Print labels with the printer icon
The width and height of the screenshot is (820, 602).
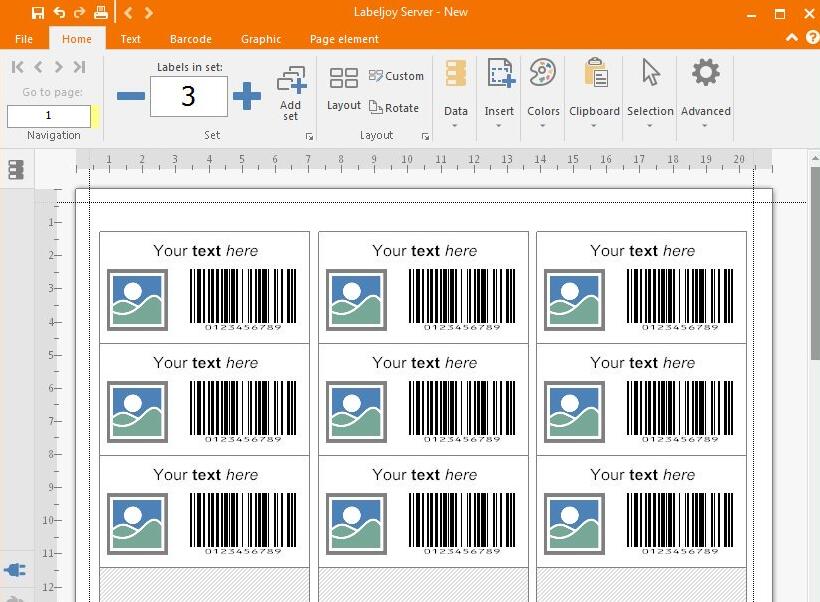coord(100,12)
